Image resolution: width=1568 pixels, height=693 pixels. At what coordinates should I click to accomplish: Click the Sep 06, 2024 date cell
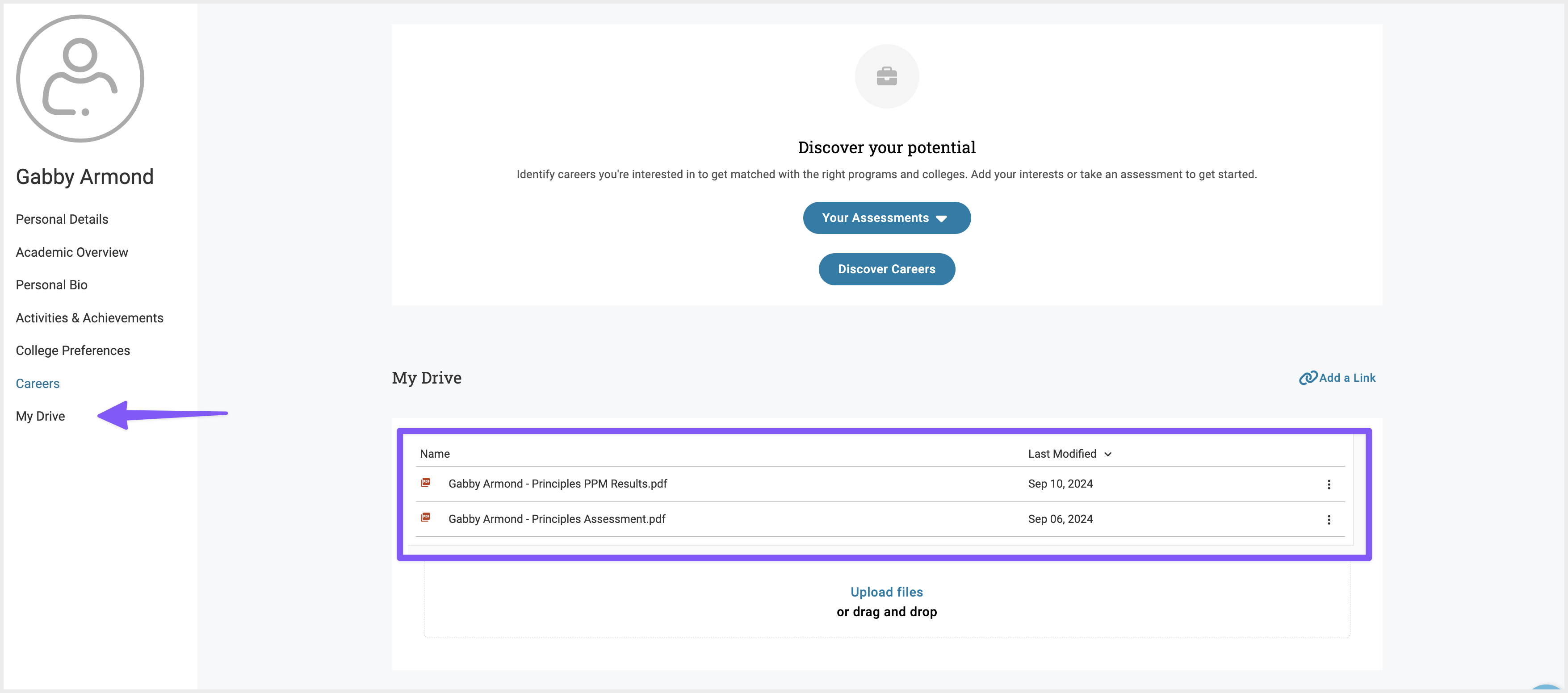(1060, 519)
